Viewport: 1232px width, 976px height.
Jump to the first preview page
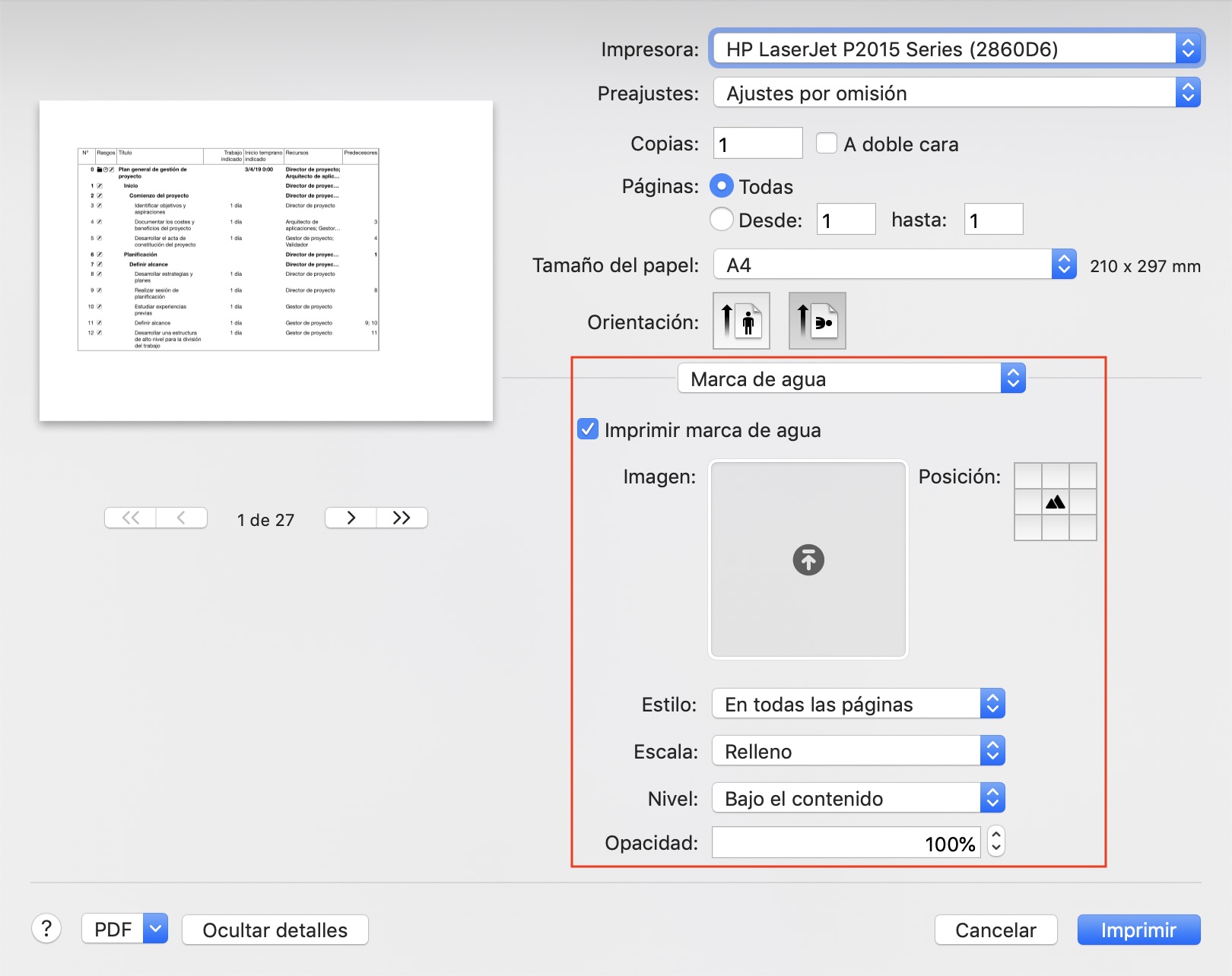[131, 518]
